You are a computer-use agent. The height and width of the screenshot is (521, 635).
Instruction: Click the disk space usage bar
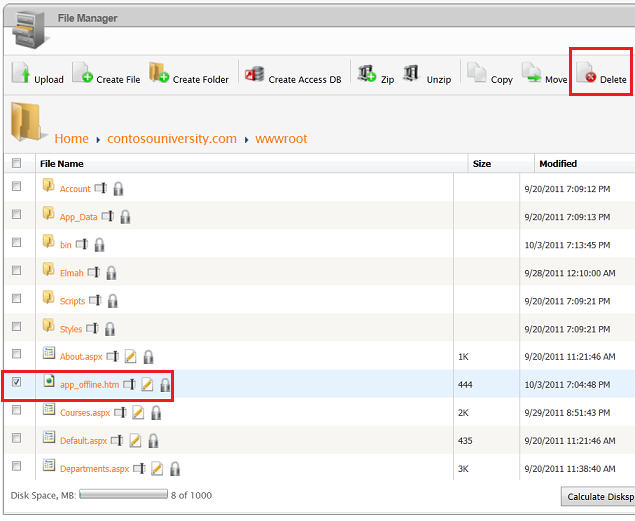[x=122, y=495]
